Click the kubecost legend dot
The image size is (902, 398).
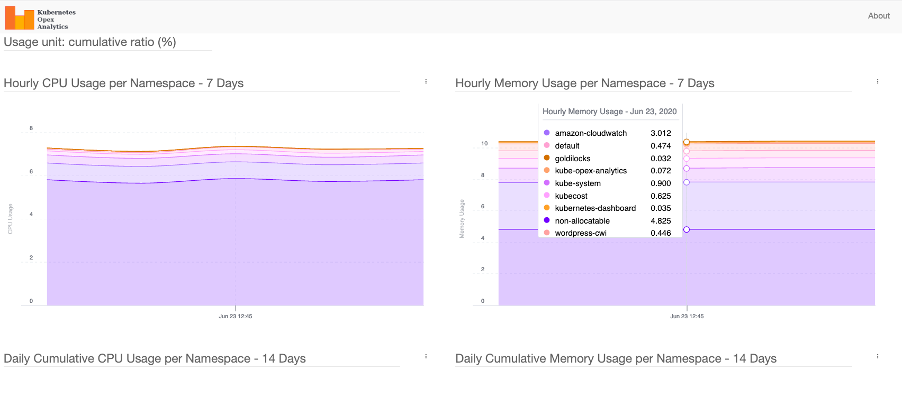[x=546, y=196]
